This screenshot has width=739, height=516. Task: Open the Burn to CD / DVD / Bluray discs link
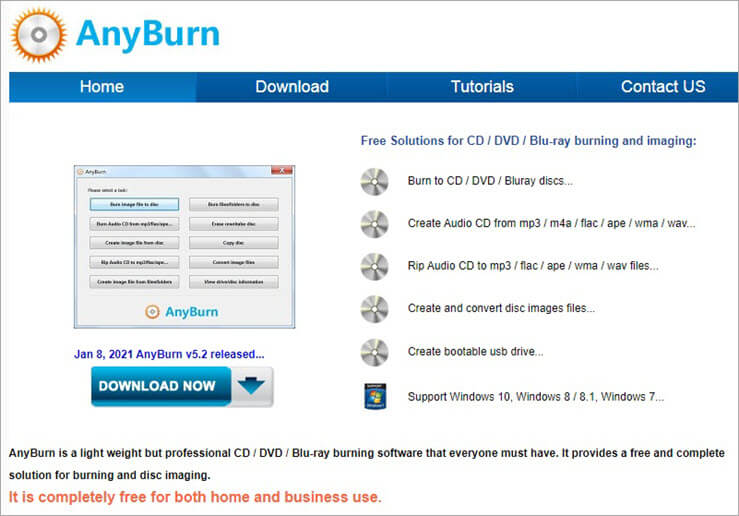pyautogui.click(x=490, y=181)
